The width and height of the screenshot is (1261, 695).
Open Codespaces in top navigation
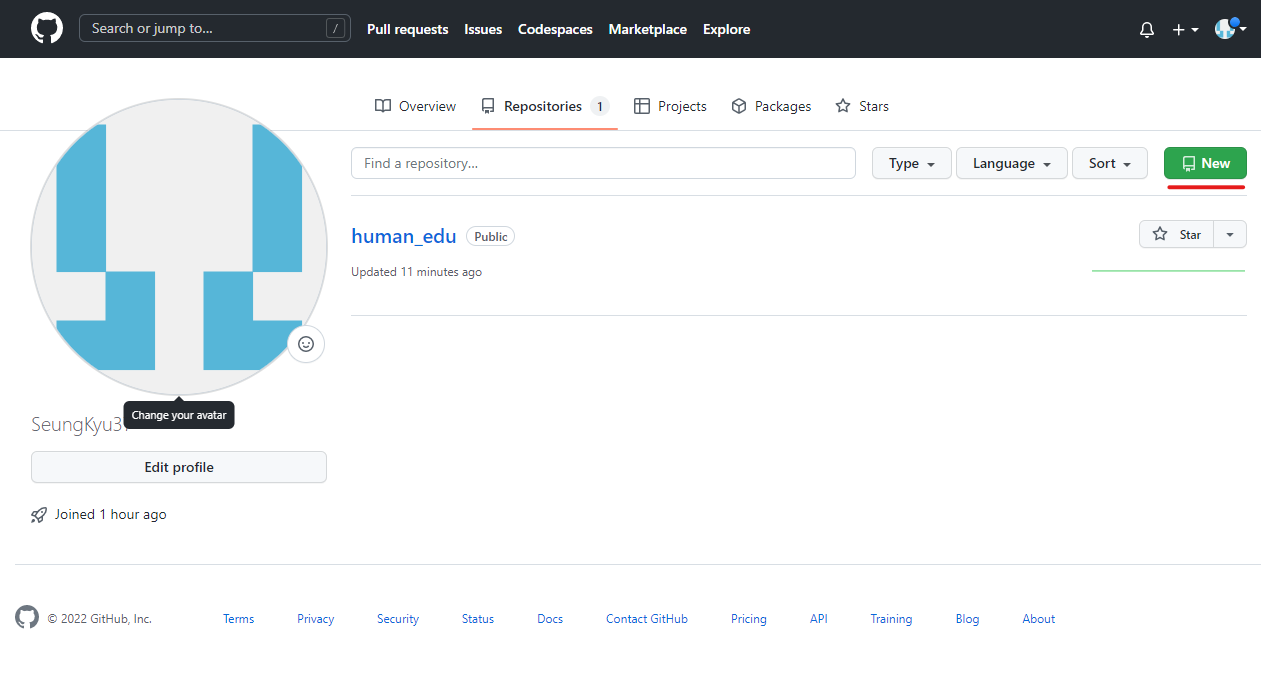555,29
